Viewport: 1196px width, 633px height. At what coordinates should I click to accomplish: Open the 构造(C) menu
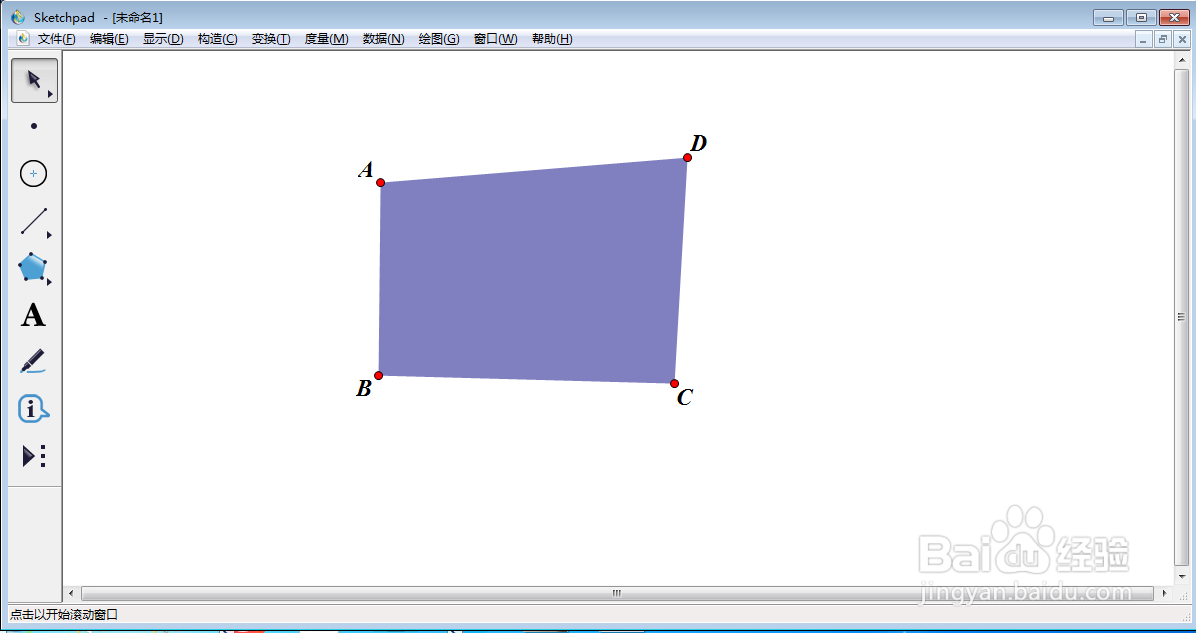point(217,39)
